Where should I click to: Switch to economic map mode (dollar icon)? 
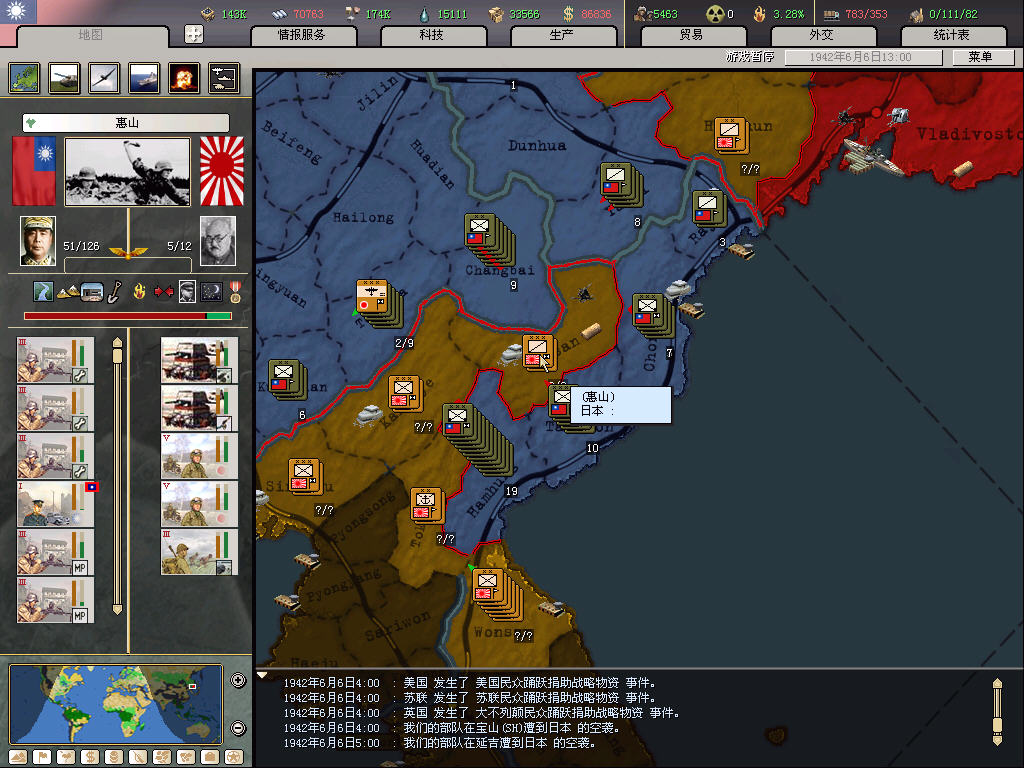point(90,758)
